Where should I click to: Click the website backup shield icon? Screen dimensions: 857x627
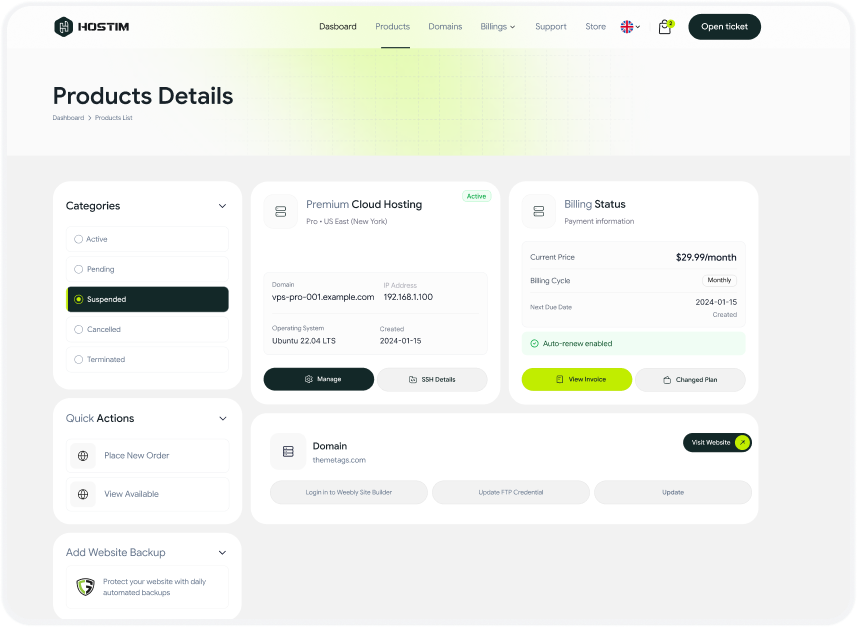click(x=85, y=587)
